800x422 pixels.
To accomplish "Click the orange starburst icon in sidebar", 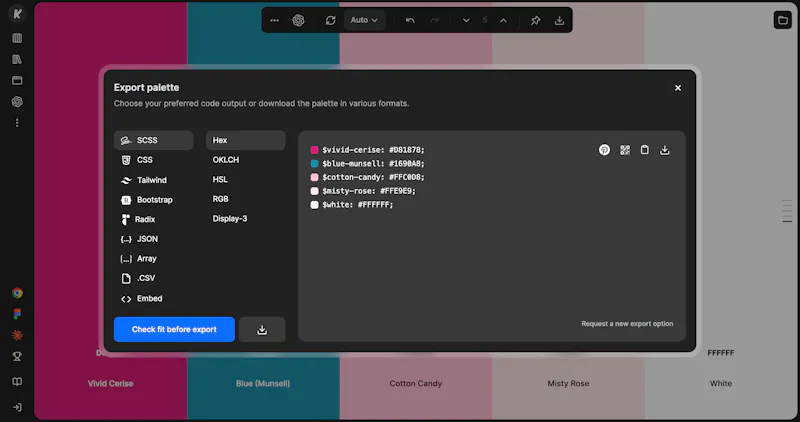I will (x=17, y=335).
